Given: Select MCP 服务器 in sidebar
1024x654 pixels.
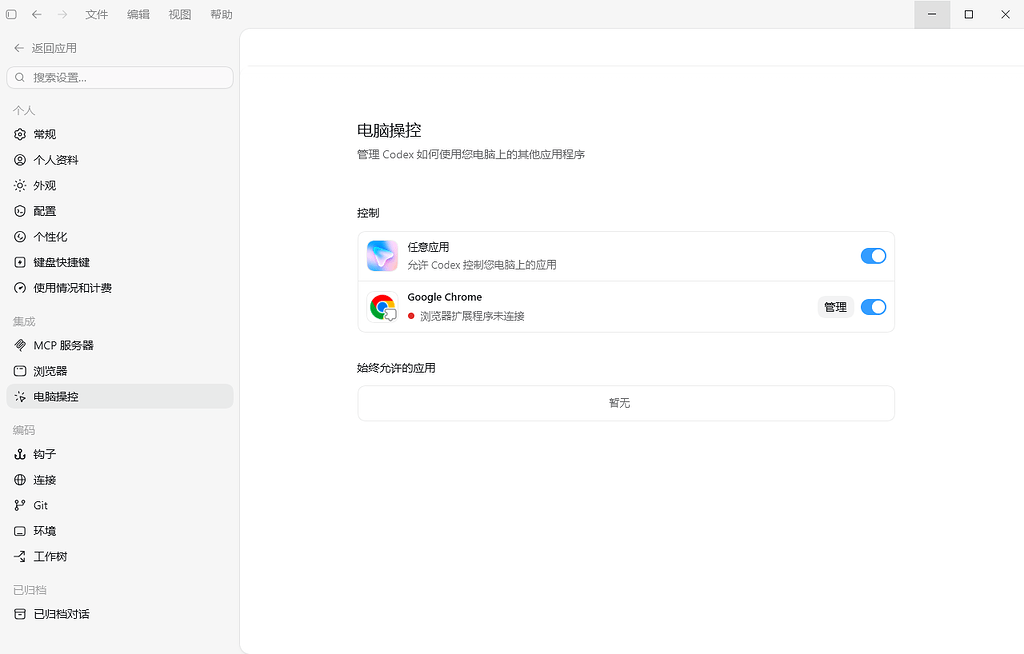Looking at the screenshot, I should [x=120, y=346].
